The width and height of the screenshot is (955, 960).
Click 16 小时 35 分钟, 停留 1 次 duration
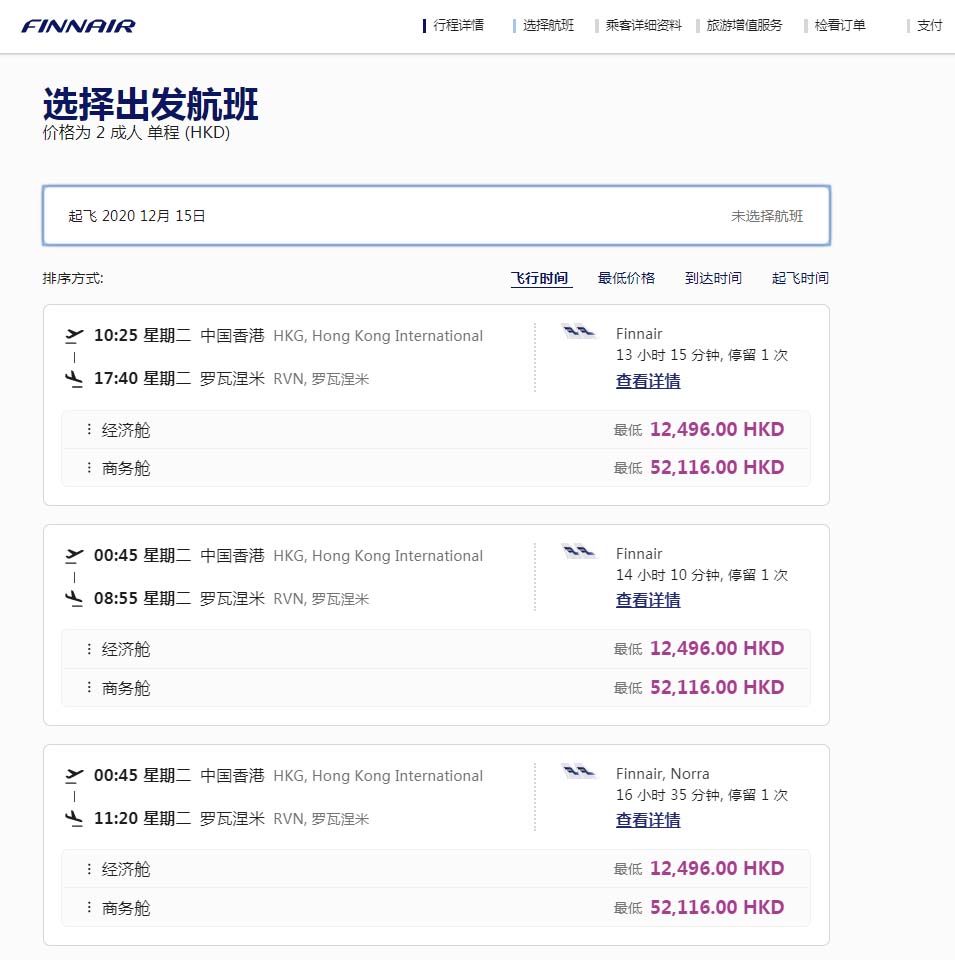pos(702,795)
